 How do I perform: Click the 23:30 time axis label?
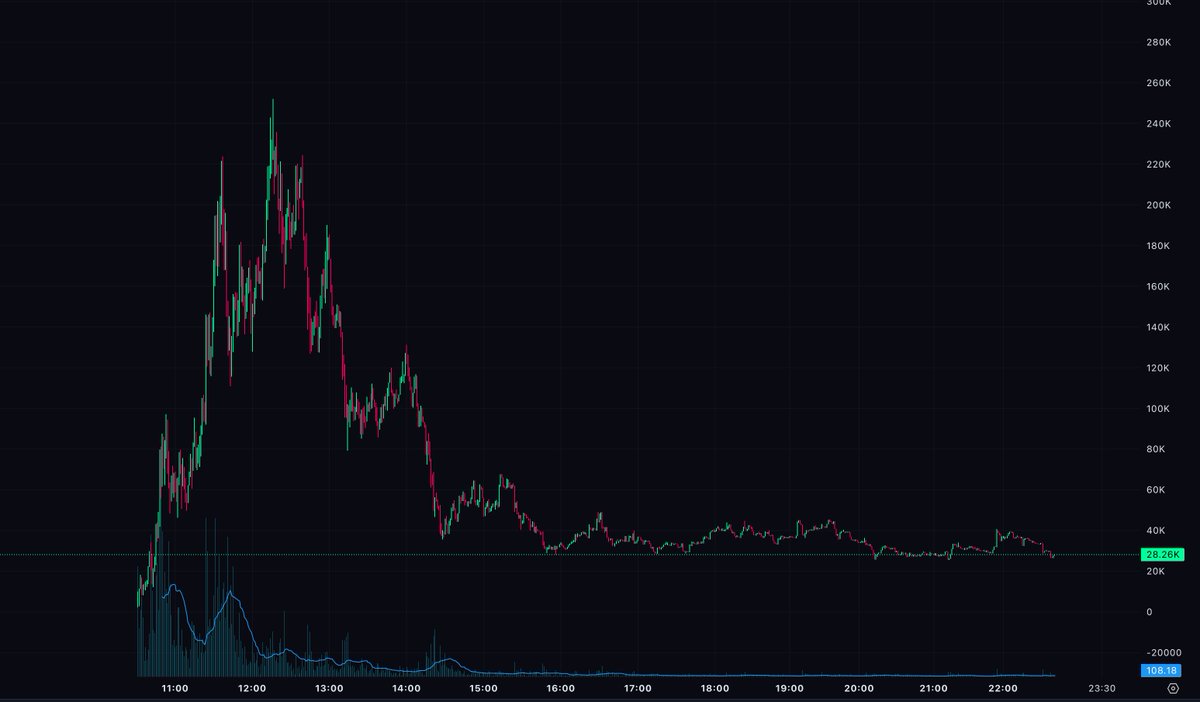click(1102, 689)
